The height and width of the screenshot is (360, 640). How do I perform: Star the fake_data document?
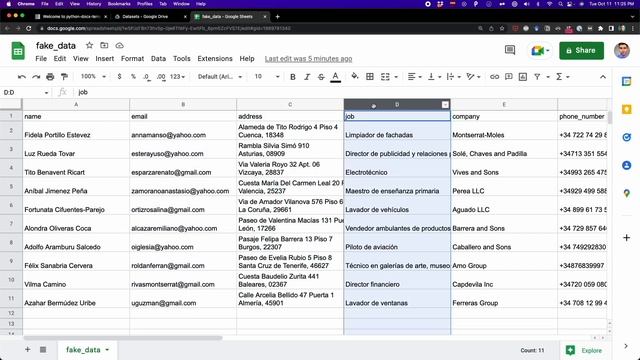89,45
